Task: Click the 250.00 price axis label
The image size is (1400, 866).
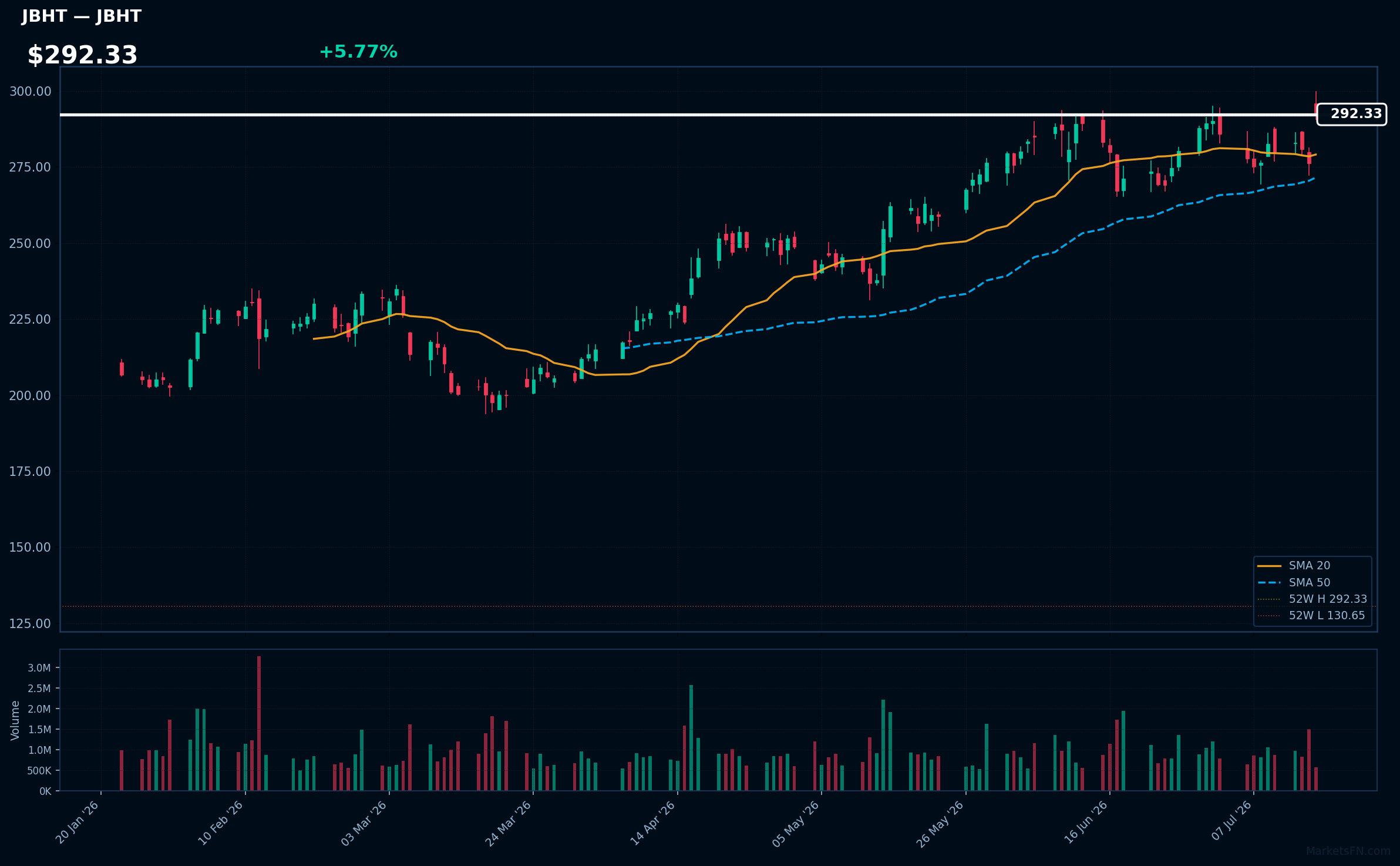Action: click(x=30, y=243)
